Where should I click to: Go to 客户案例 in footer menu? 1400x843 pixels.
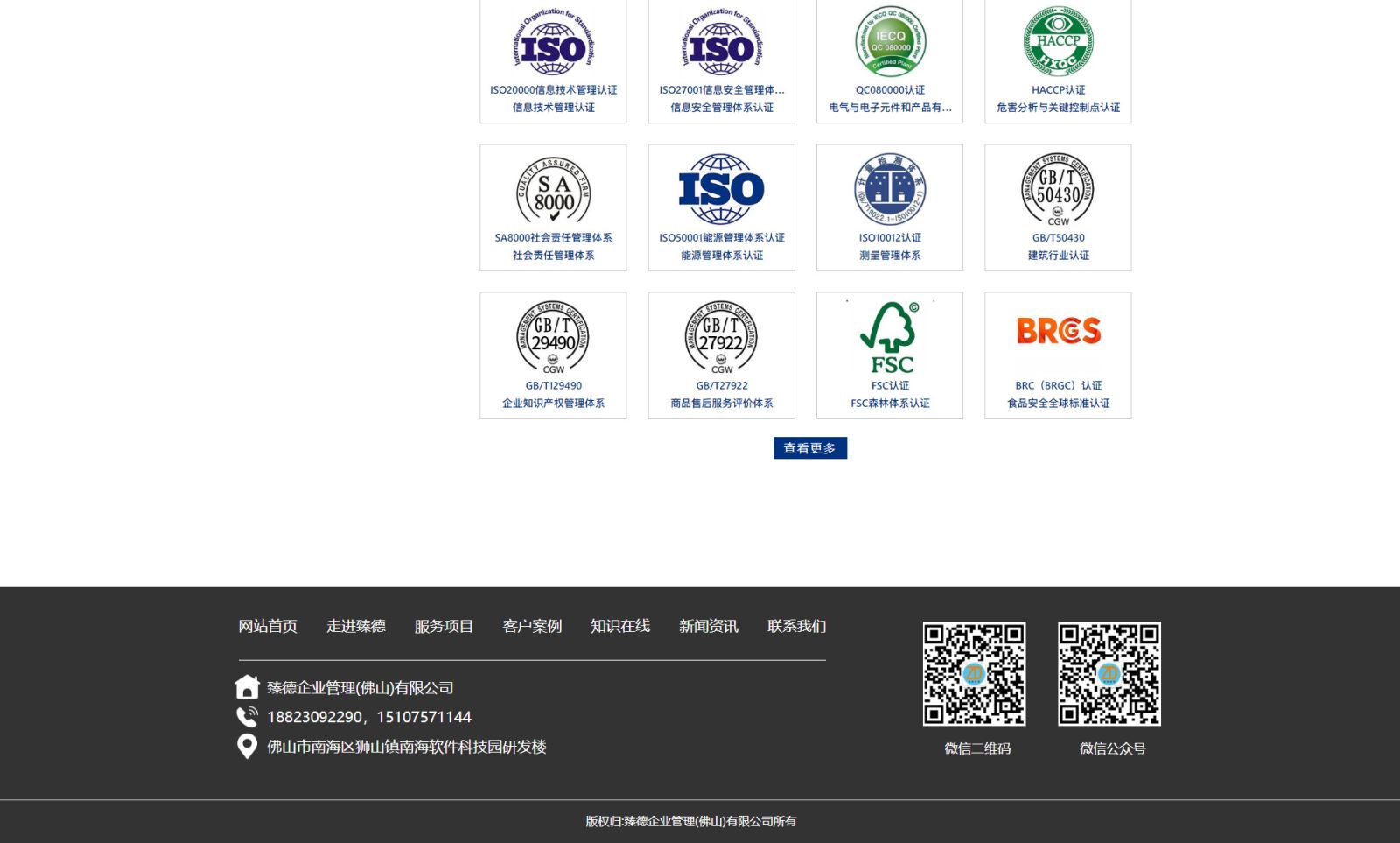click(532, 626)
